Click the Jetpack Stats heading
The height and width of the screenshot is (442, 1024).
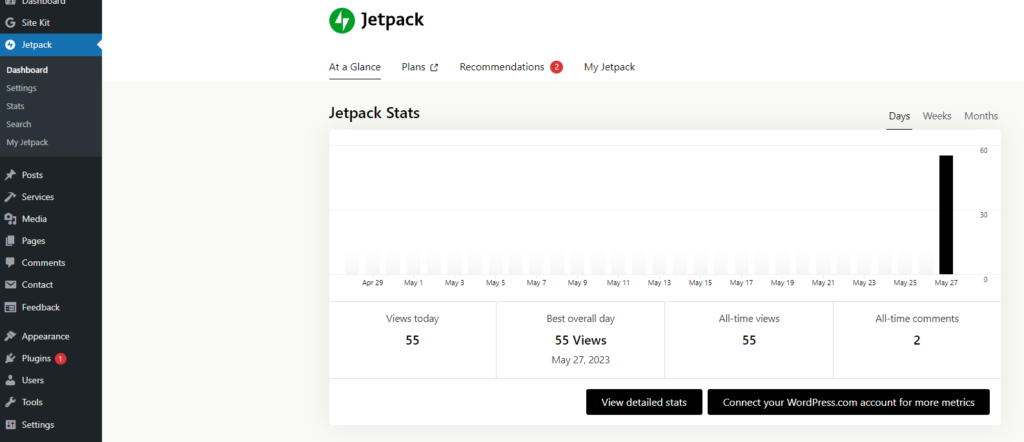point(374,113)
